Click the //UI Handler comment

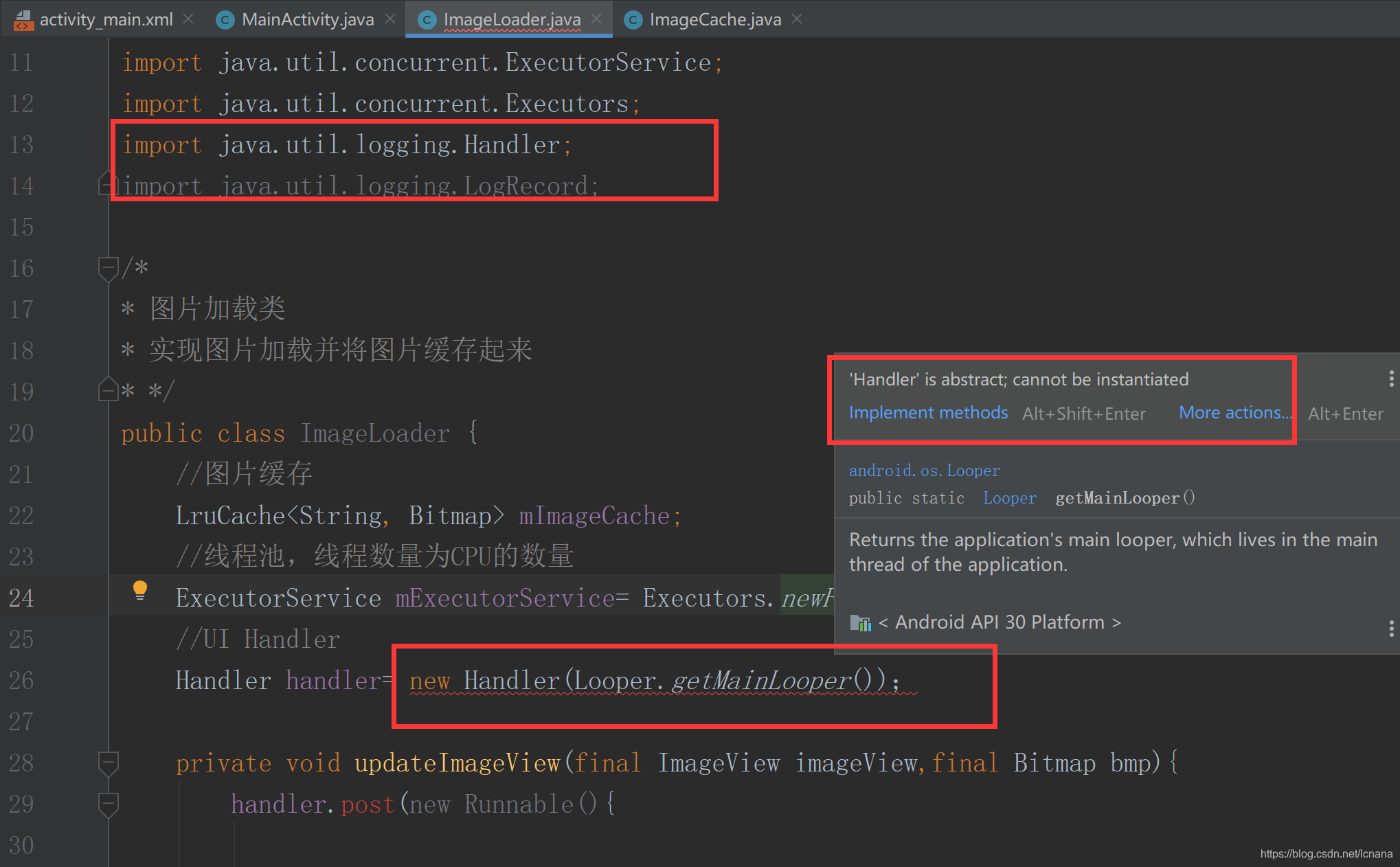pyautogui.click(x=258, y=640)
